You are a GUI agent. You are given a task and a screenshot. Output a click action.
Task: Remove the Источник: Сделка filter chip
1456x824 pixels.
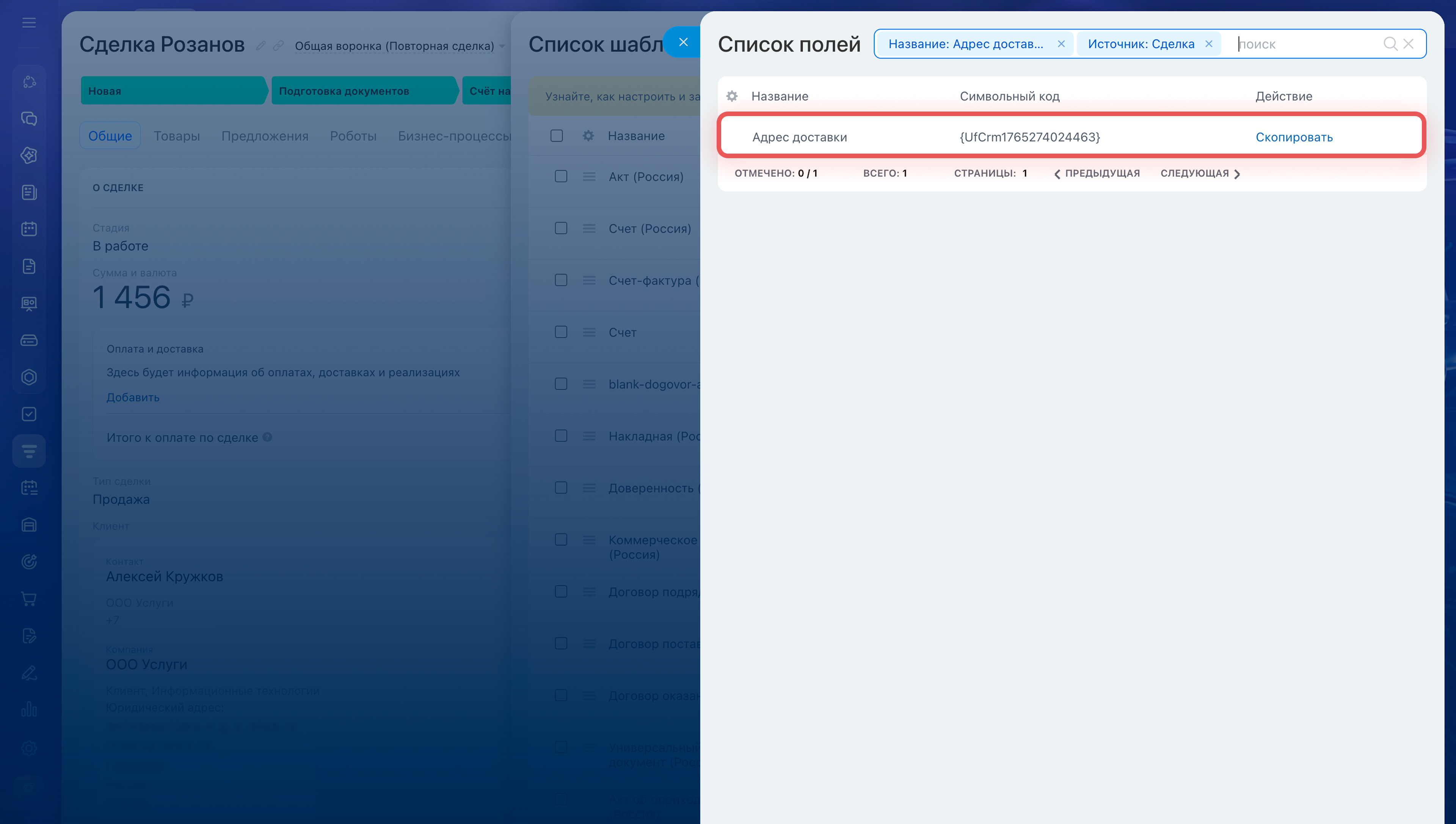point(1208,44)
